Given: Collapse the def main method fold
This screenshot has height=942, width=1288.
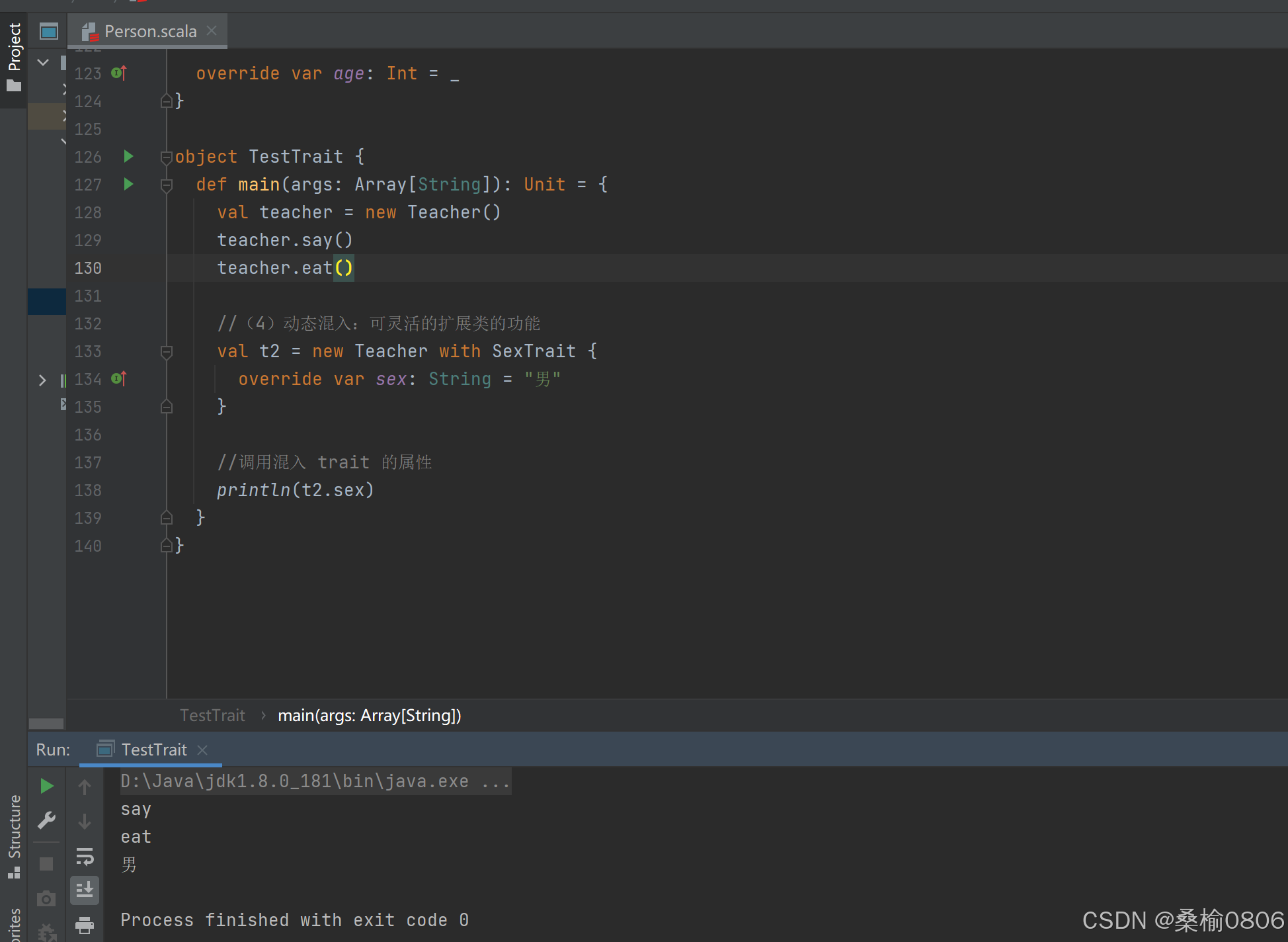Looking at the screenshot, I should [167, 185].
